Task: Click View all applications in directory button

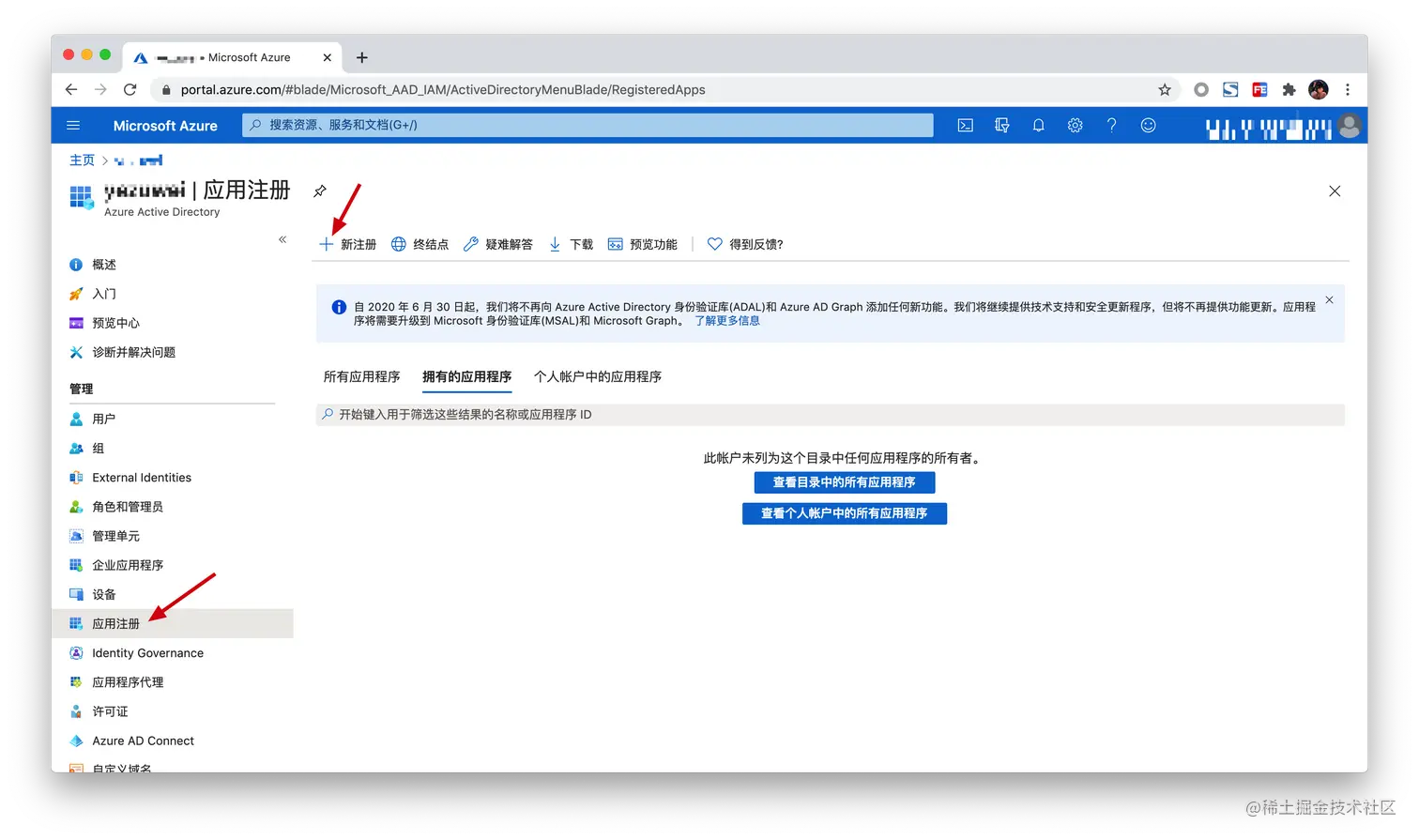Action: click(844, 482)
